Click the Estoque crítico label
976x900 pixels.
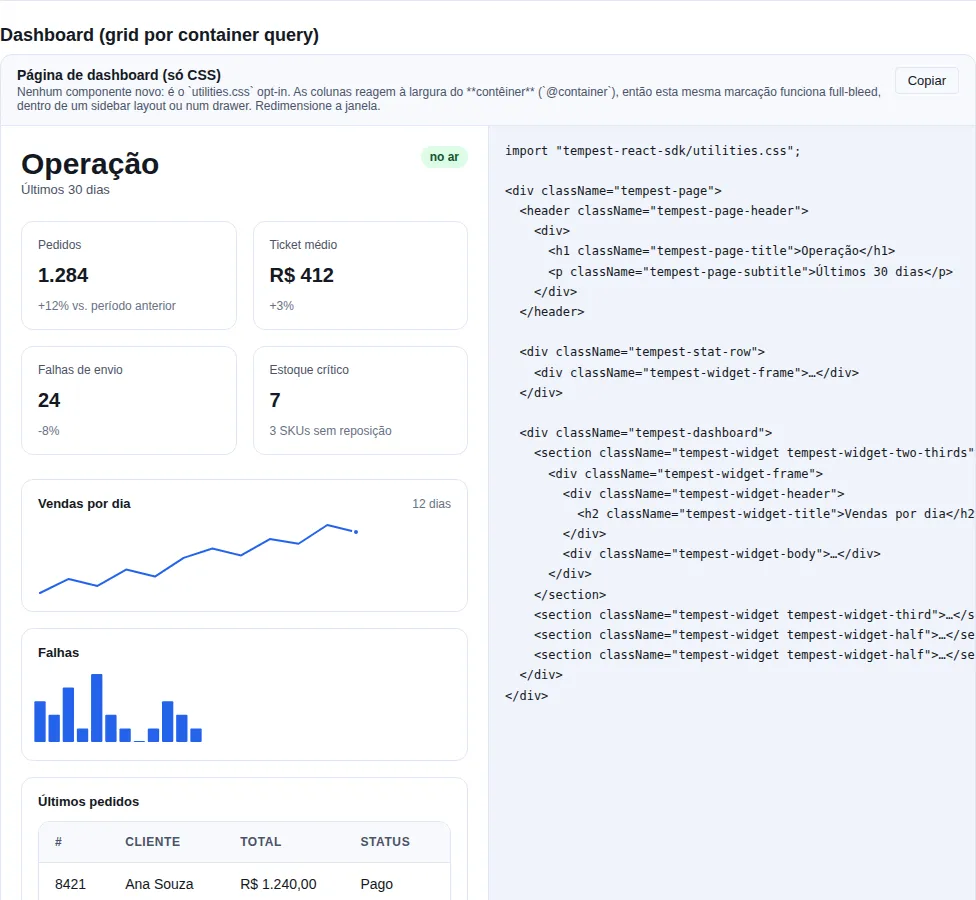coord(309,370)
